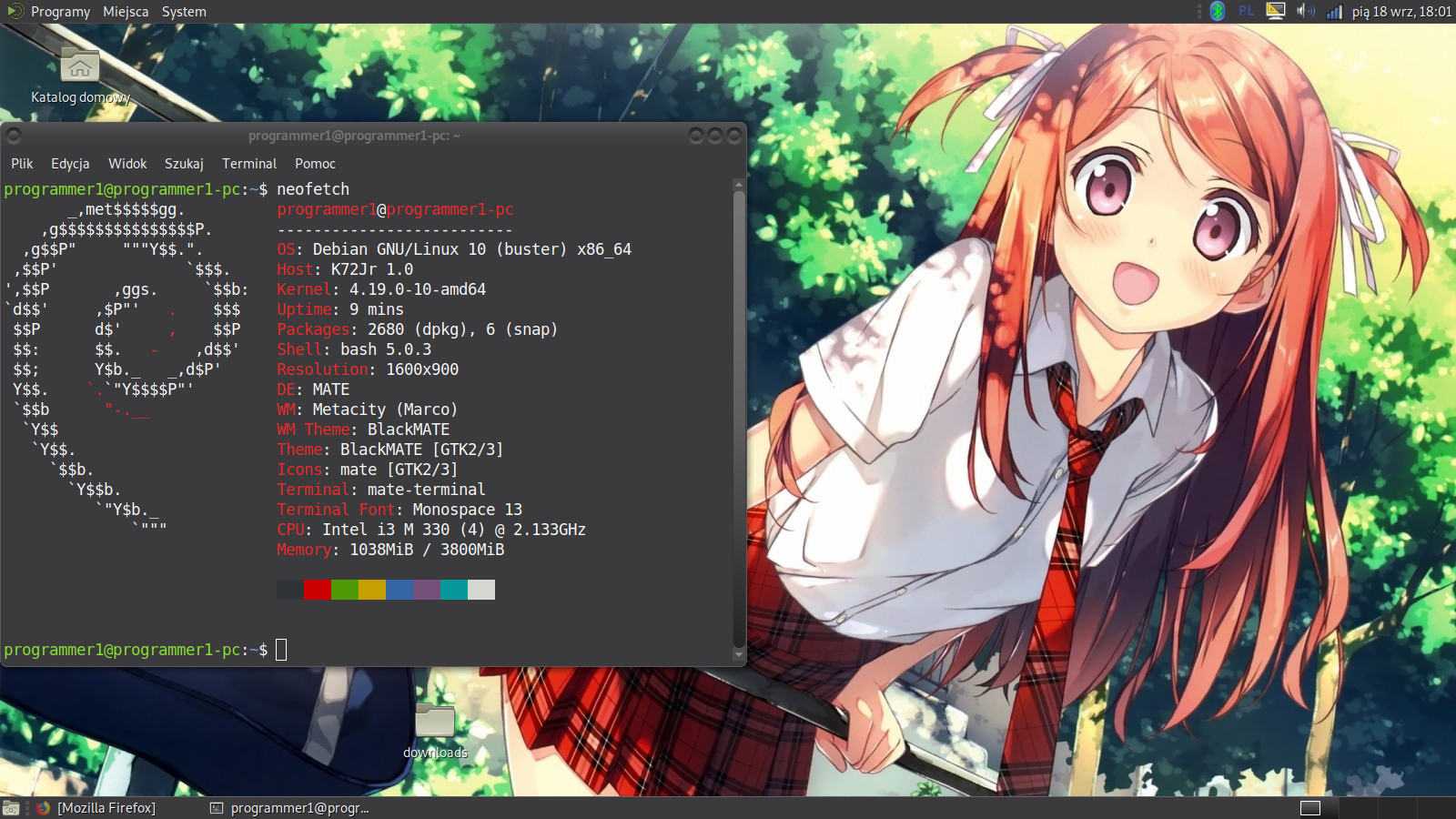The height and width of the screenshot is (819, 1456).
Task: Click the terminal scrollbar up arrow
Action: coord(739,185)
